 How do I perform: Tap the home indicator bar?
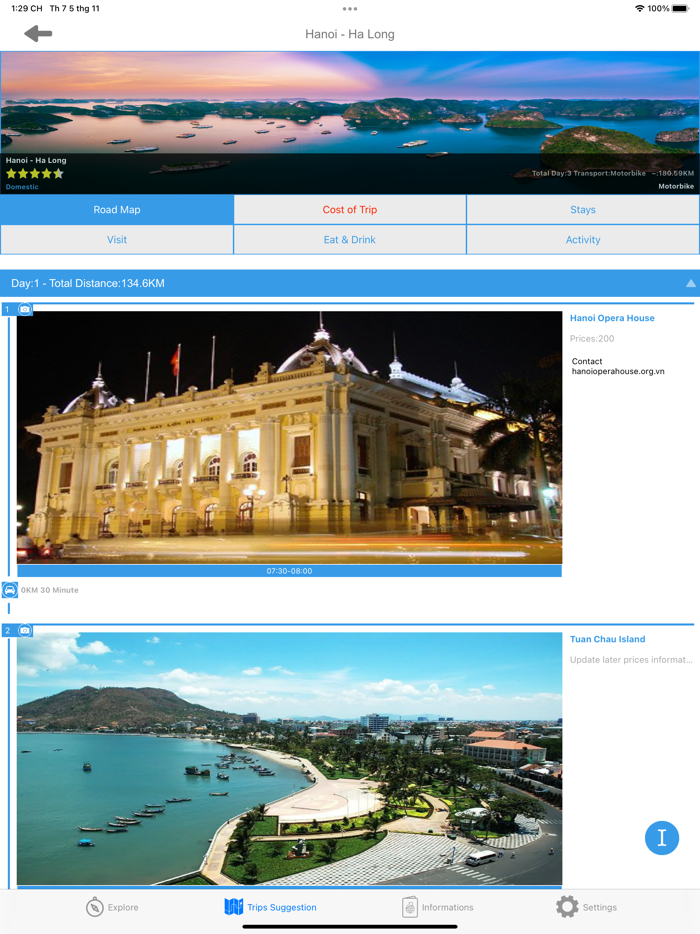coord(350,927)
